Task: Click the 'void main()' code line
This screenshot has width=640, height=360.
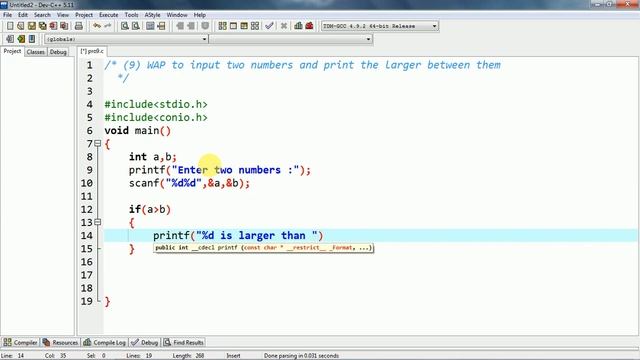Action: coord(138,131)
